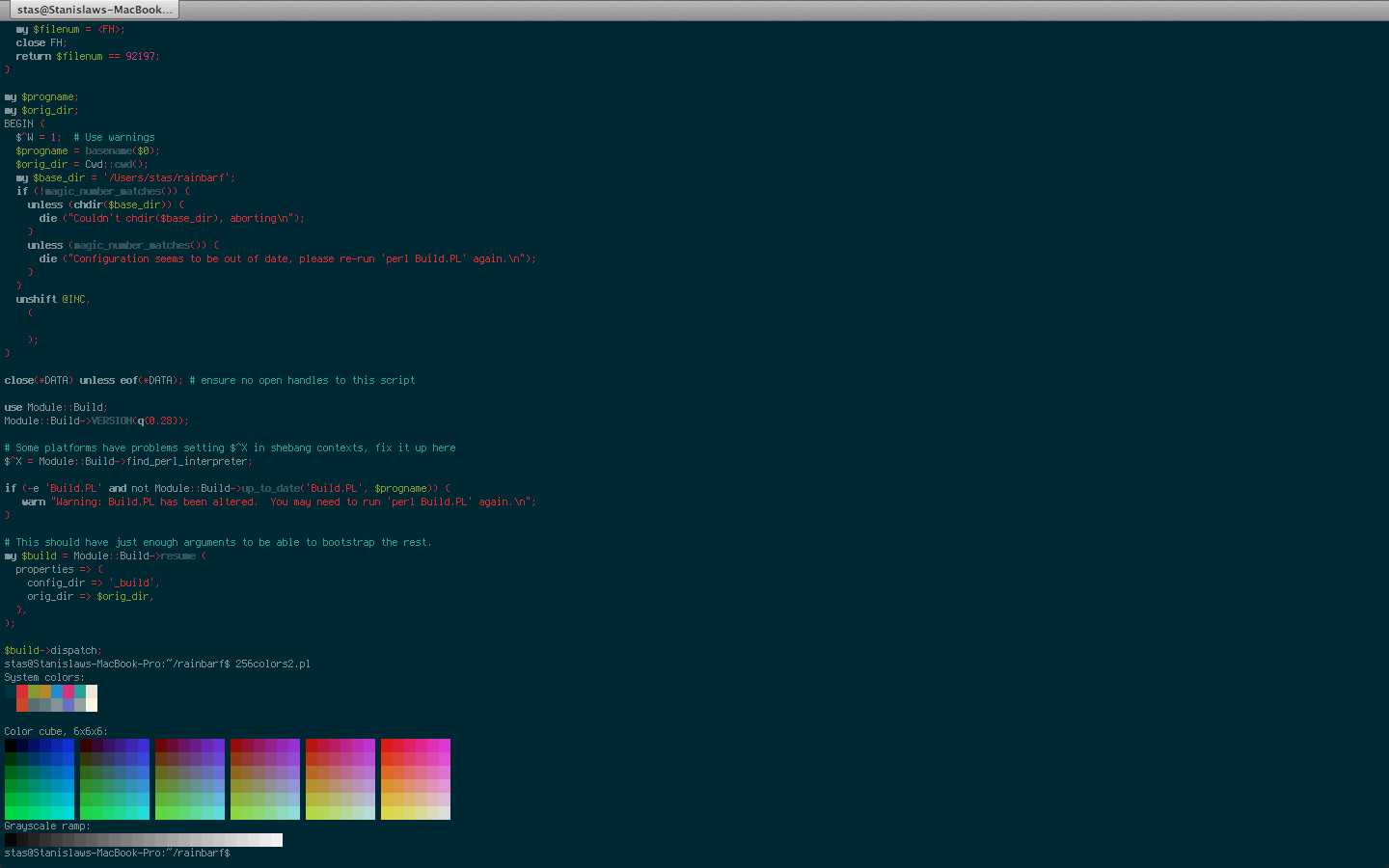The width and height of the screenshot is (1389, 868).
Task: Click the 'System colors:' output line
Action: click(44, 678)
